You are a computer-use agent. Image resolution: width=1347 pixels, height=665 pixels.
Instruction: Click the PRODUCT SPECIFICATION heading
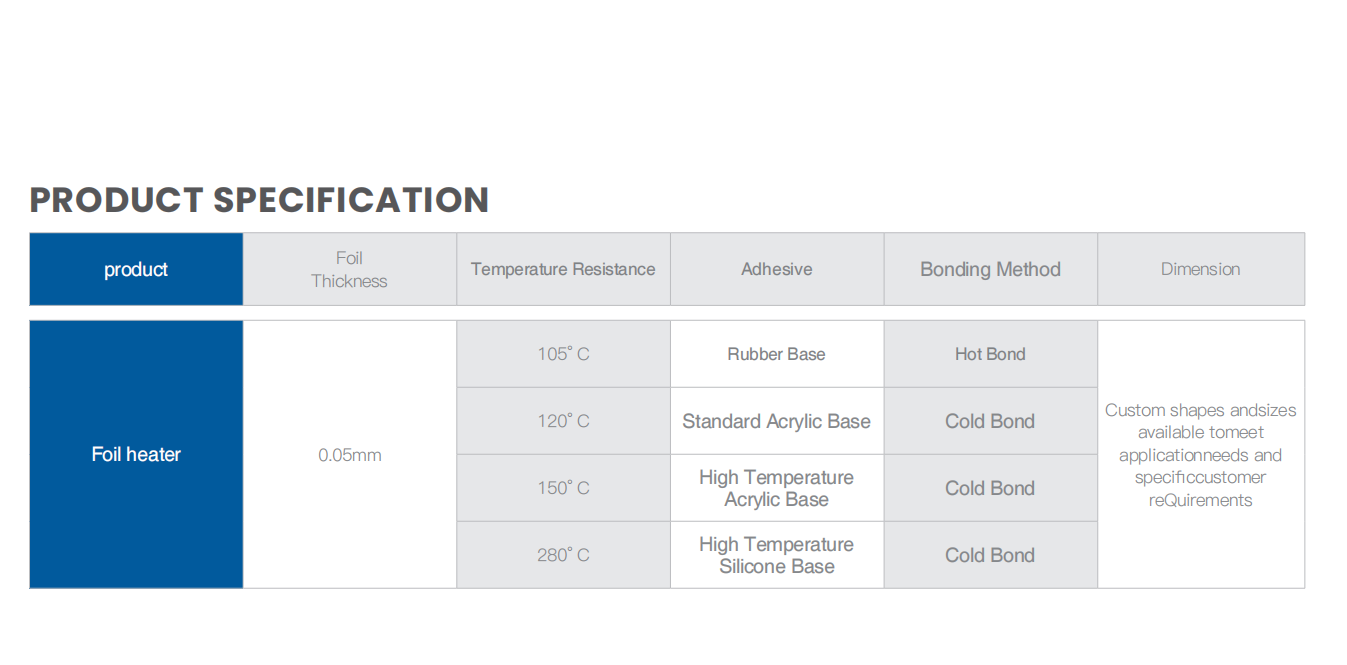[259, 200]
